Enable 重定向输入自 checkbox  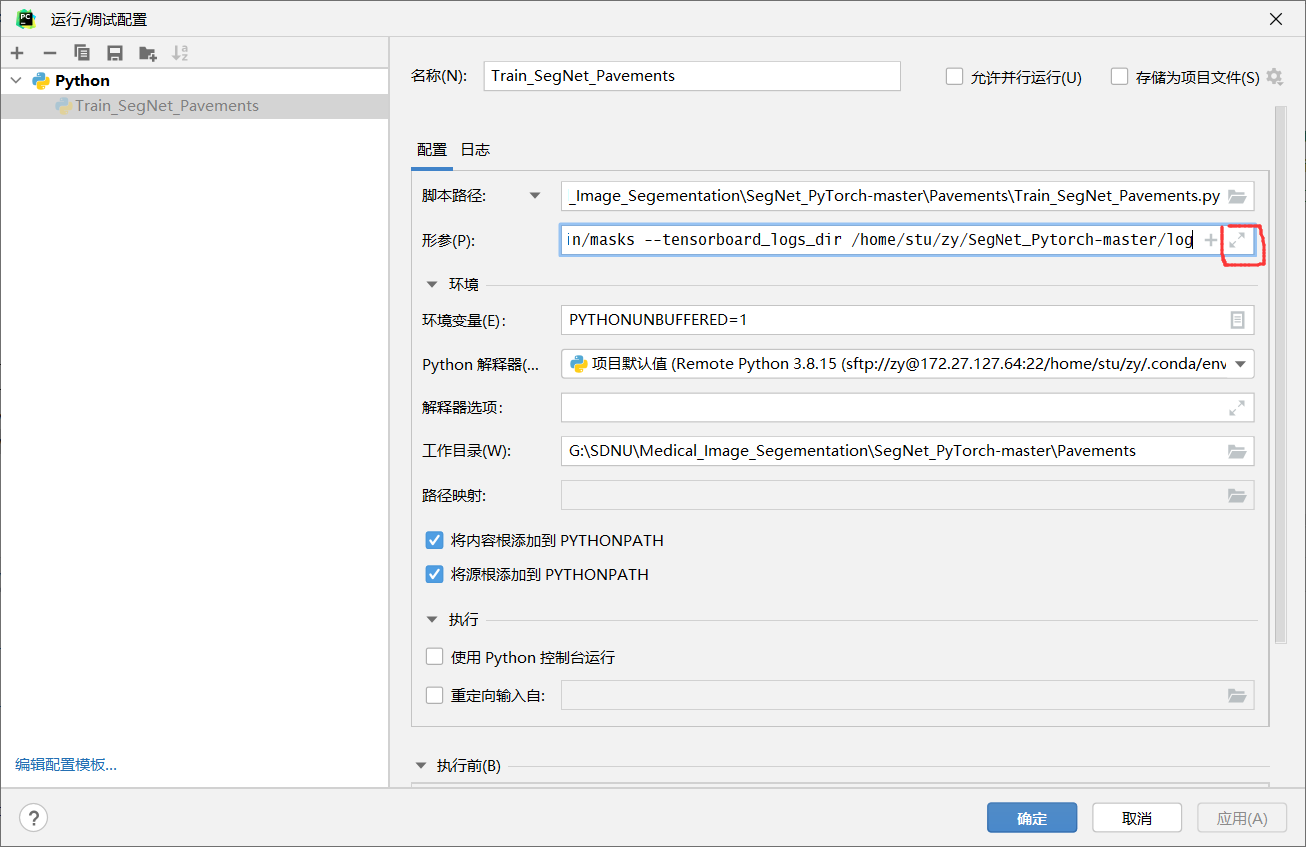tap(434, 695)
